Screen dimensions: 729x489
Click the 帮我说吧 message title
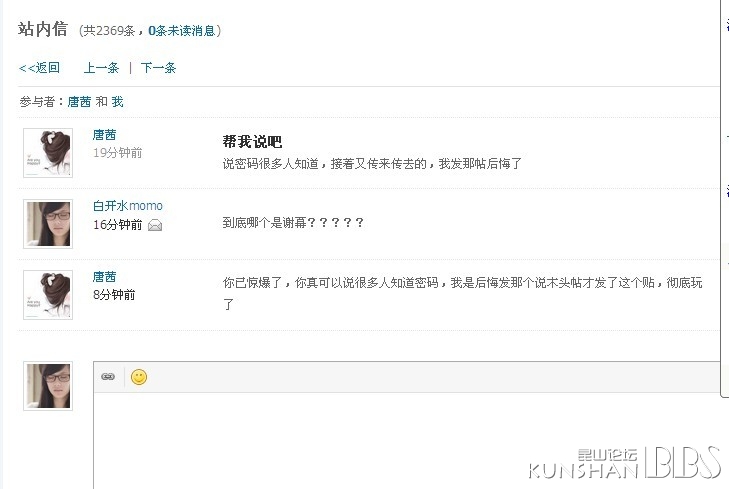coord(252,141)
